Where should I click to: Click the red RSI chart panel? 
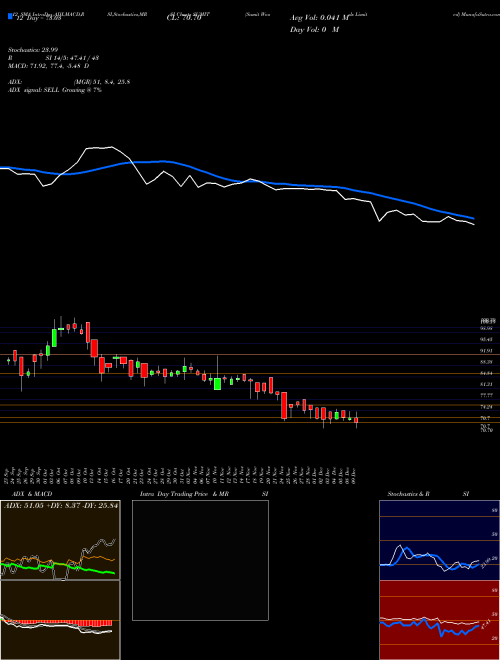point(439,620)
